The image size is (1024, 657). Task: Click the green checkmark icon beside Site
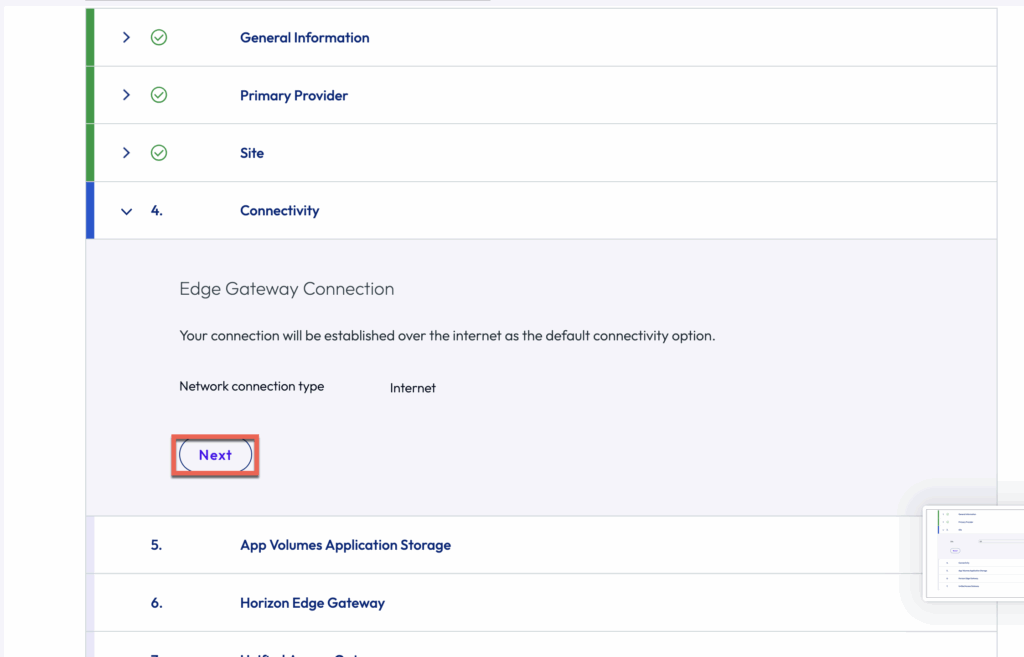click(x=159, y=153)
